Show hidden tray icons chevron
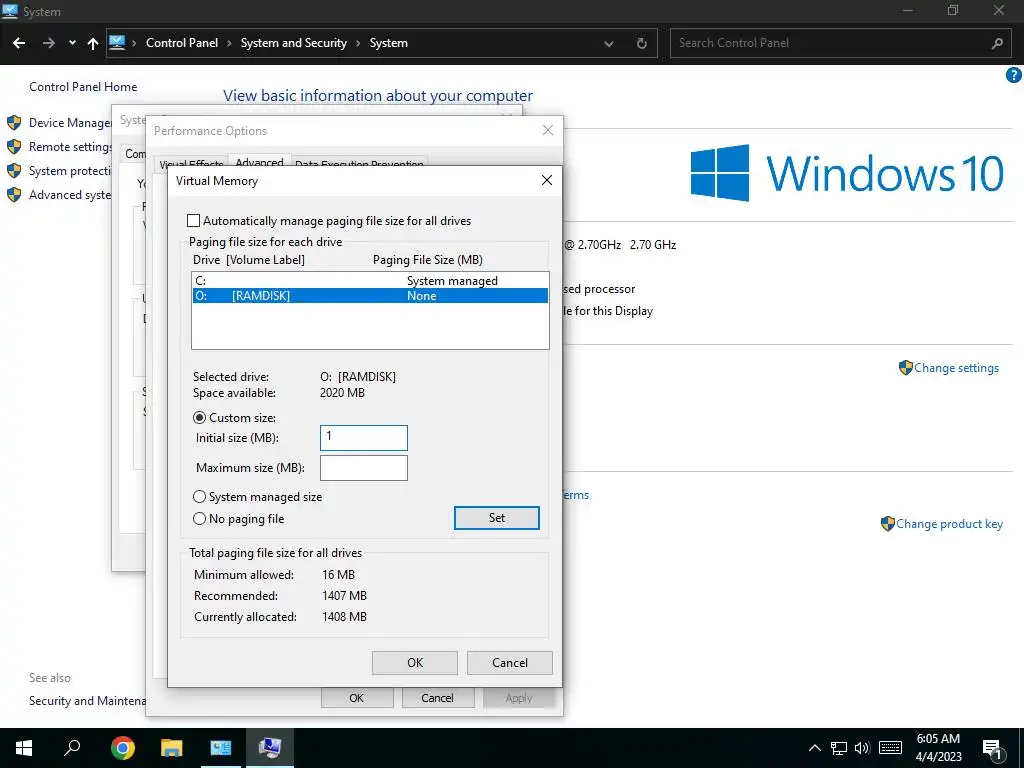 coord(814,748)
